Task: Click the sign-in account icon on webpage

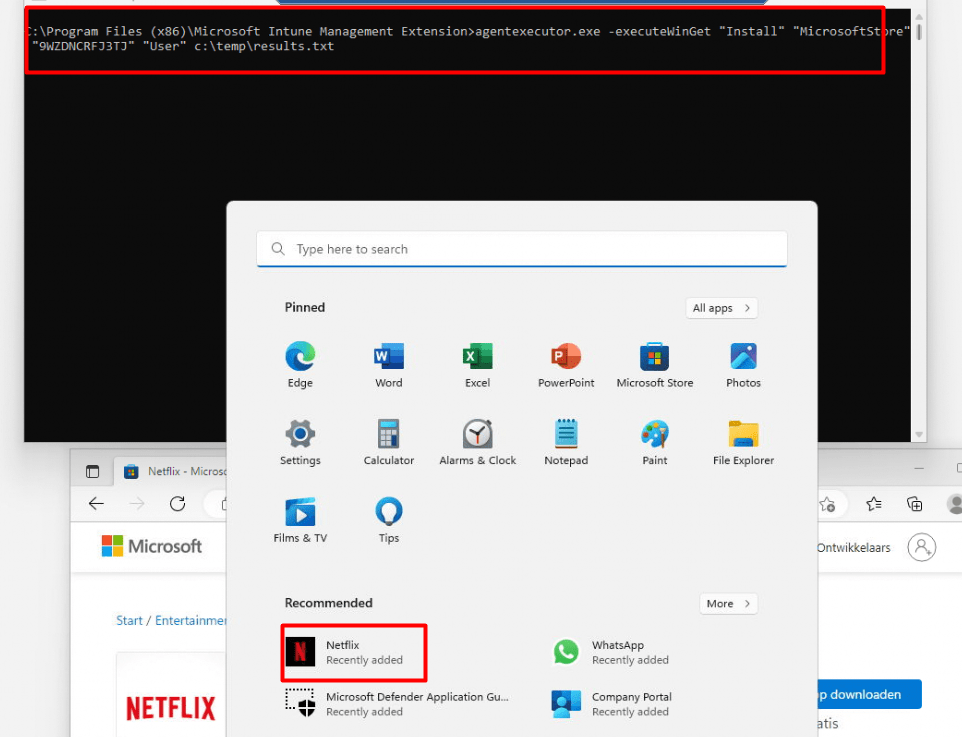Action: click(922, 547)
